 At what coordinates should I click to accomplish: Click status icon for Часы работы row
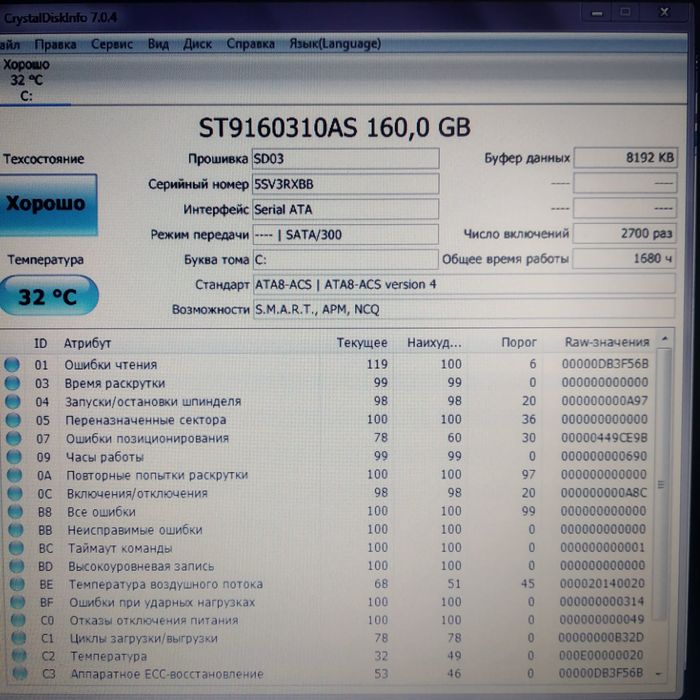click(14, 457)
